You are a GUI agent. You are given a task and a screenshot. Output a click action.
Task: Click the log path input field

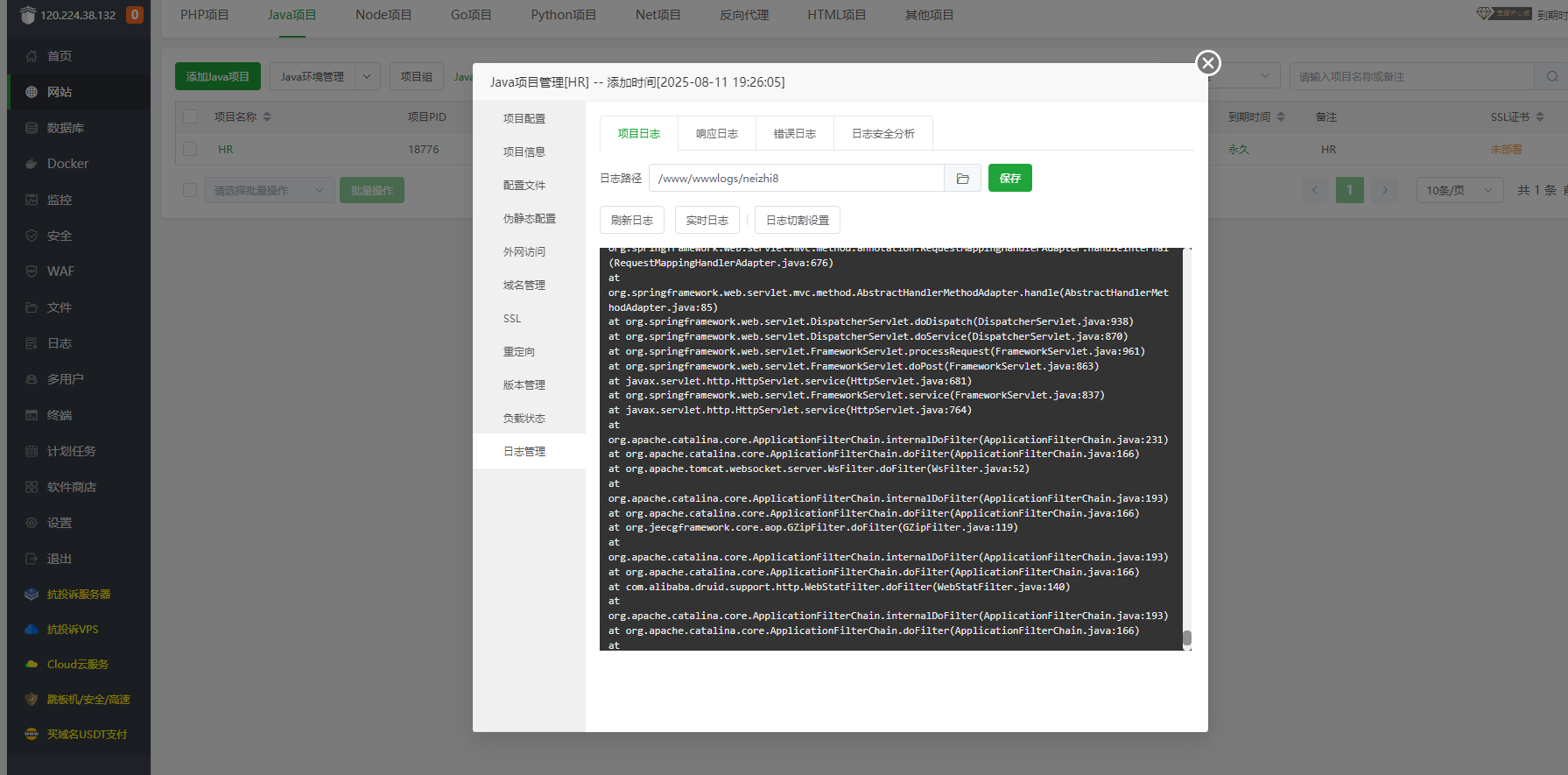point(796,179)
